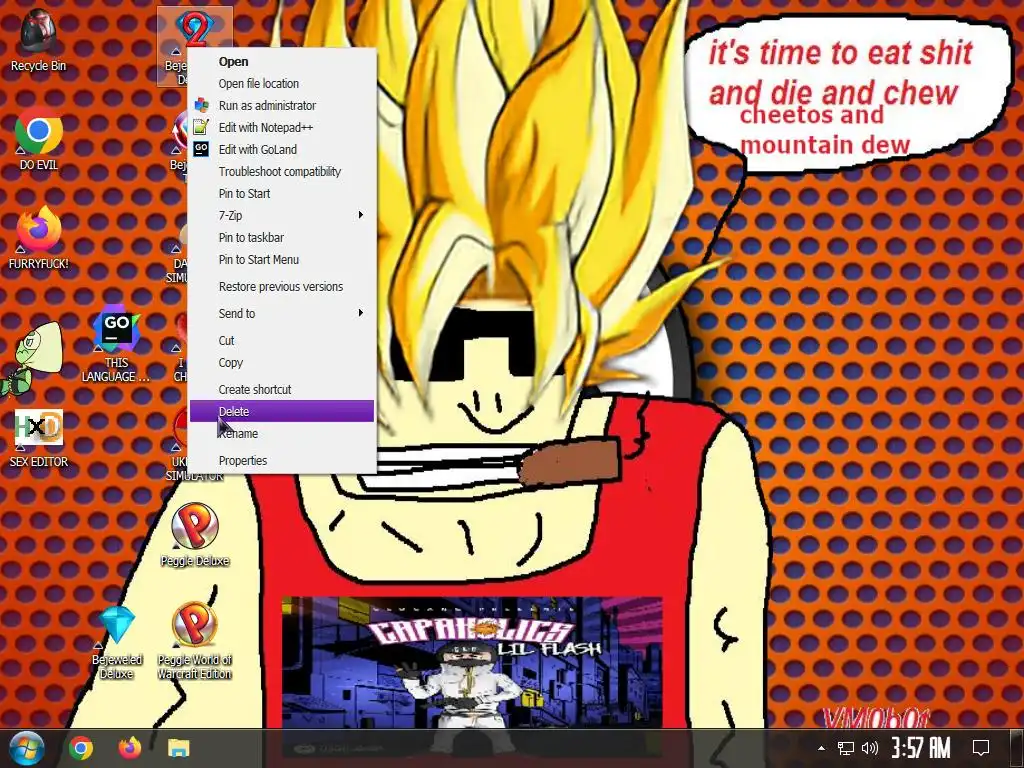Viewport: 1024px width, 768px height.
Task: Choose Copy in the context menu
Action: (281, 362)
